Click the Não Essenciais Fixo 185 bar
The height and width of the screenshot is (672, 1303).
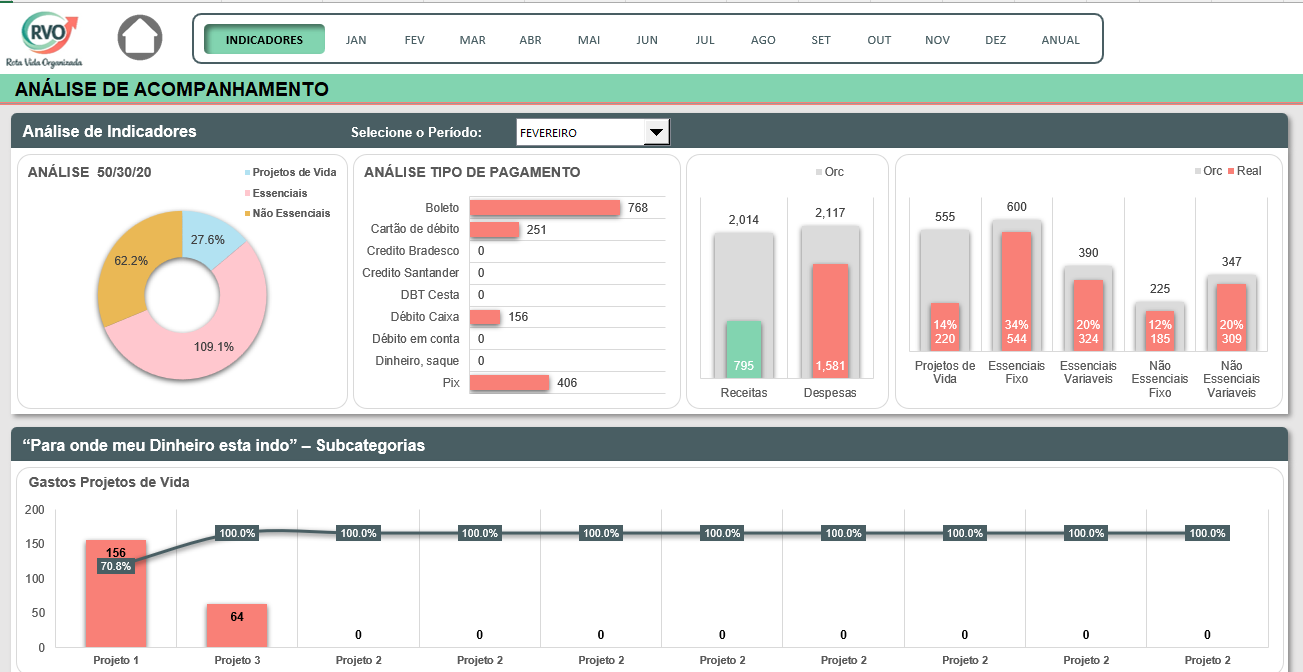click(1160, 331)
